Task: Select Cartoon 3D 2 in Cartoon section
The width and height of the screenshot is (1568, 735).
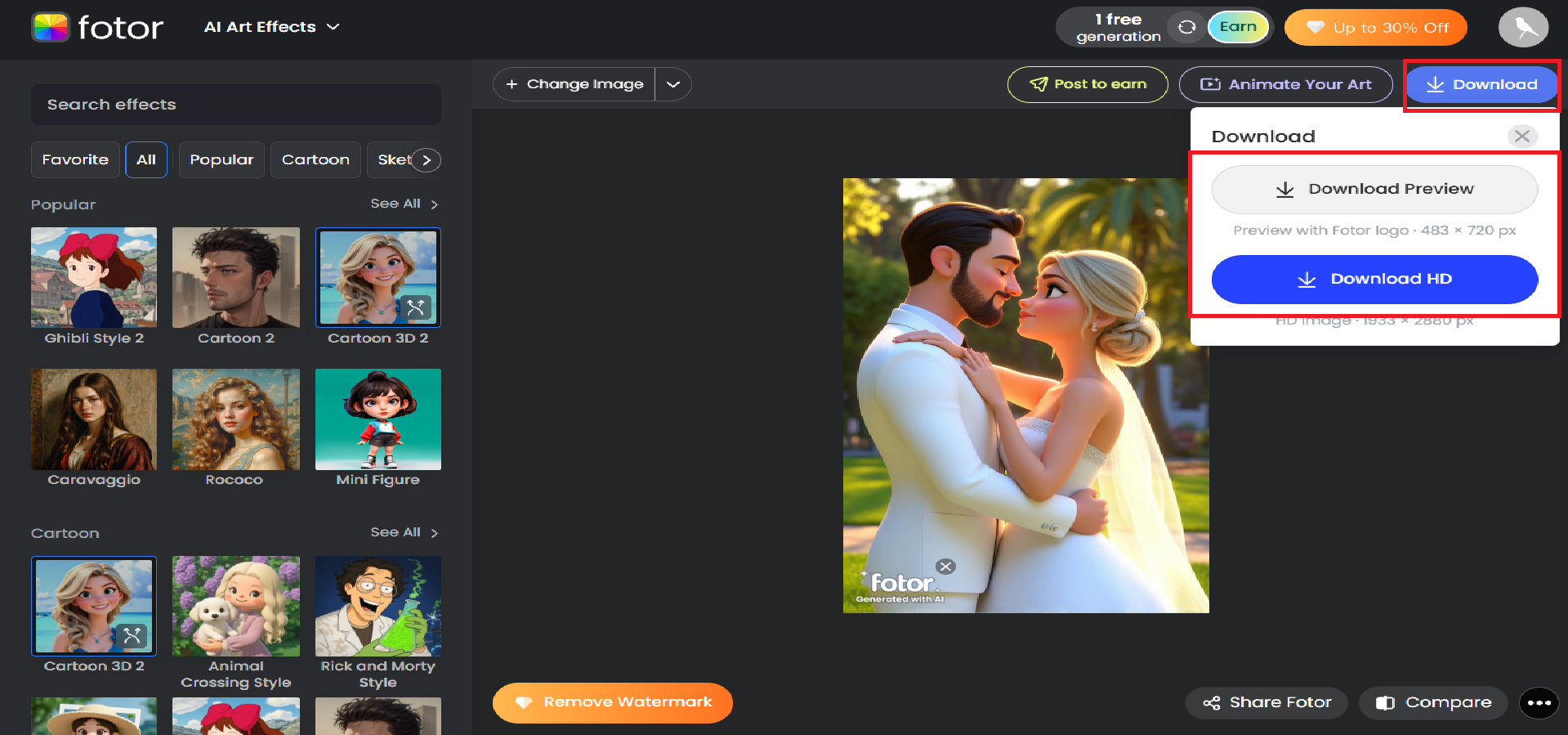Action: (94, 615)
